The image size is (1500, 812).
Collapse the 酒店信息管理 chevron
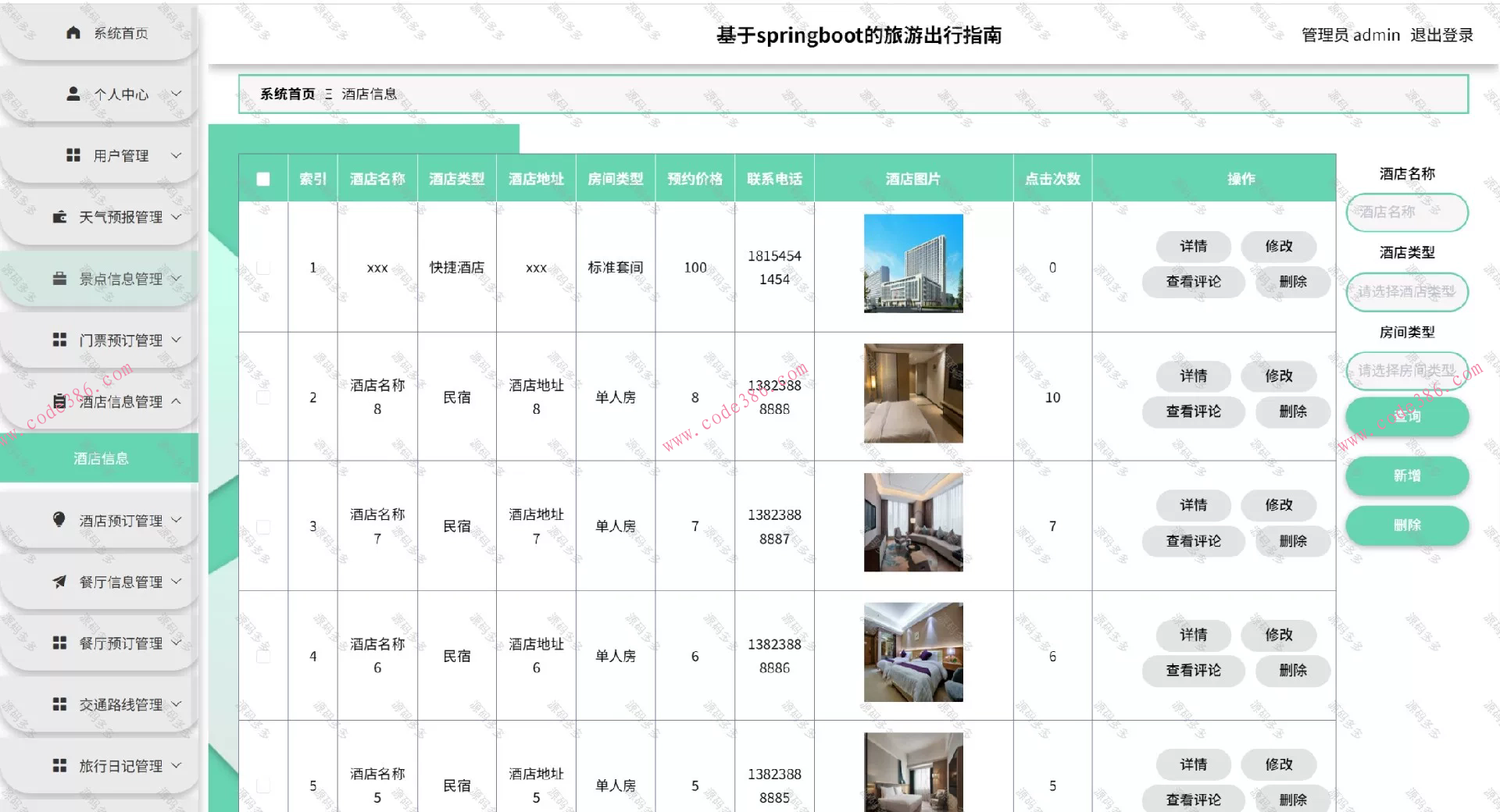(177, 401)
